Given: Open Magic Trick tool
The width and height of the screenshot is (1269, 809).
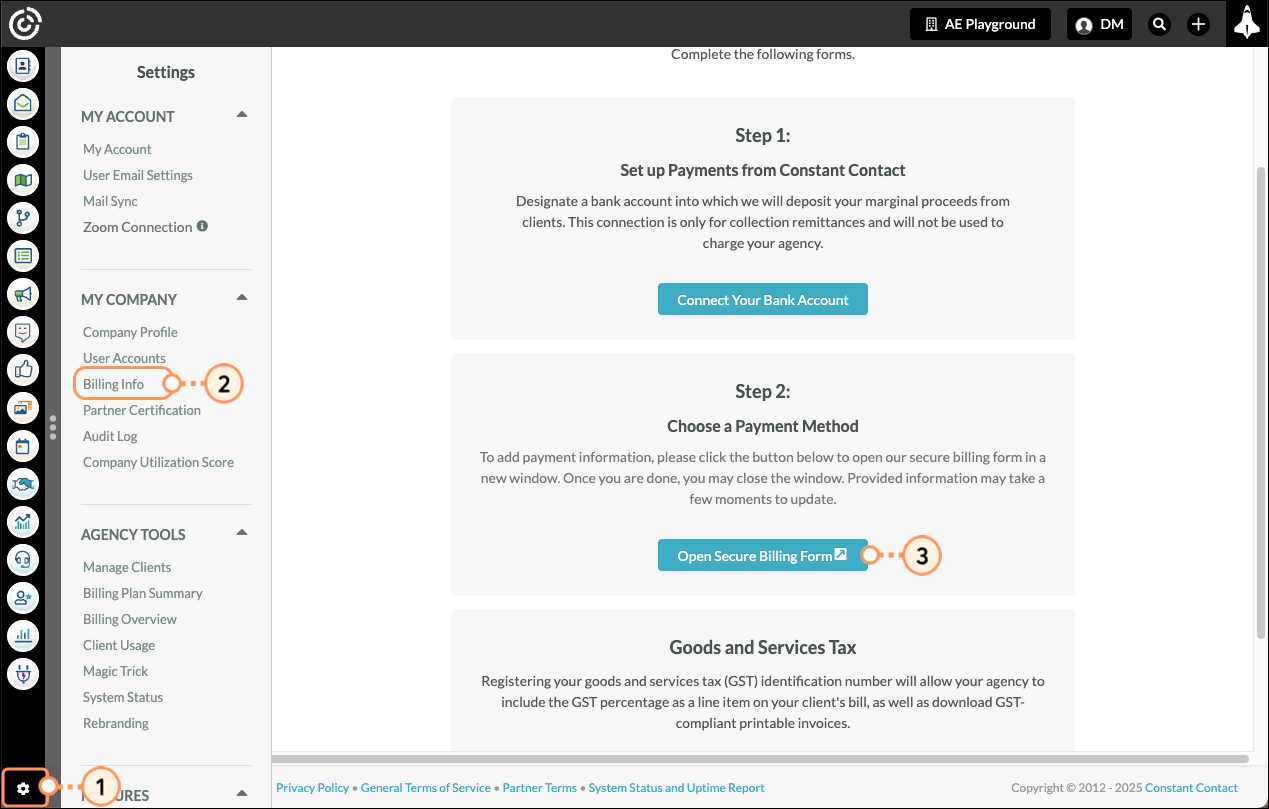Looking at the screenshot, I should click(115, 671).
